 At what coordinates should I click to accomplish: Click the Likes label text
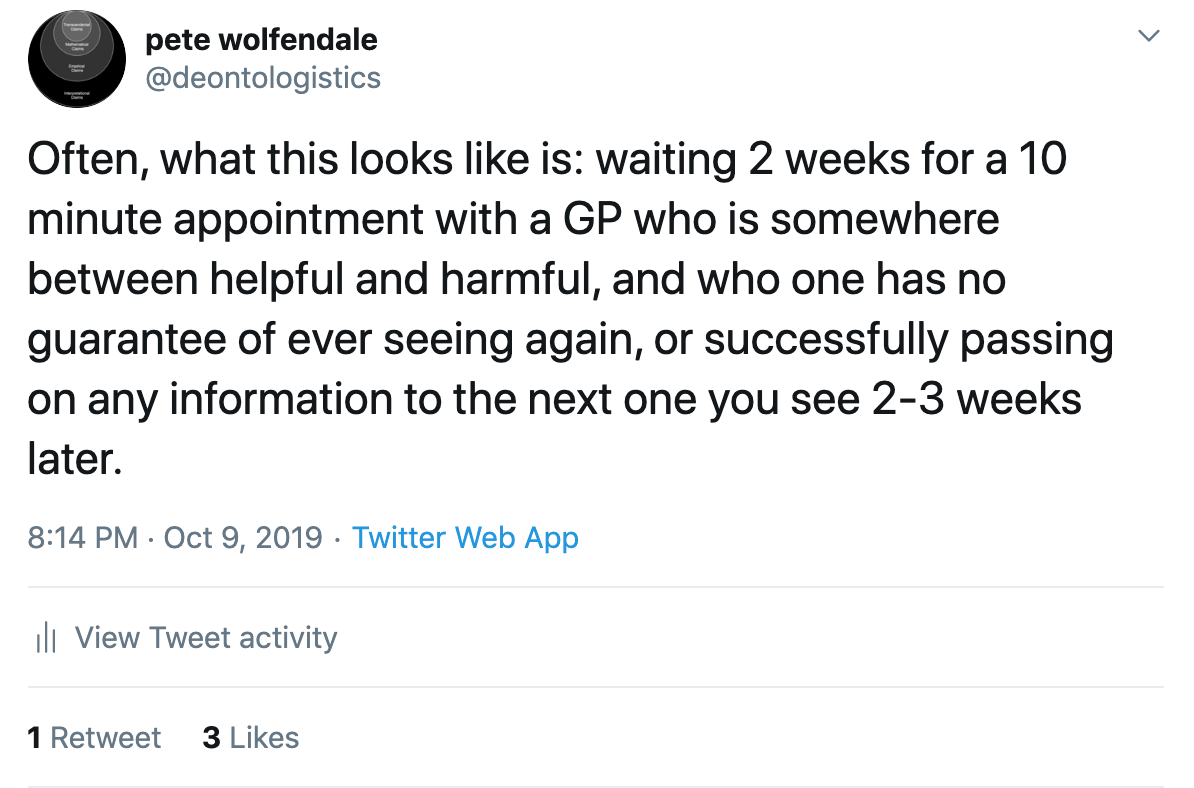[x=264, y=738]
